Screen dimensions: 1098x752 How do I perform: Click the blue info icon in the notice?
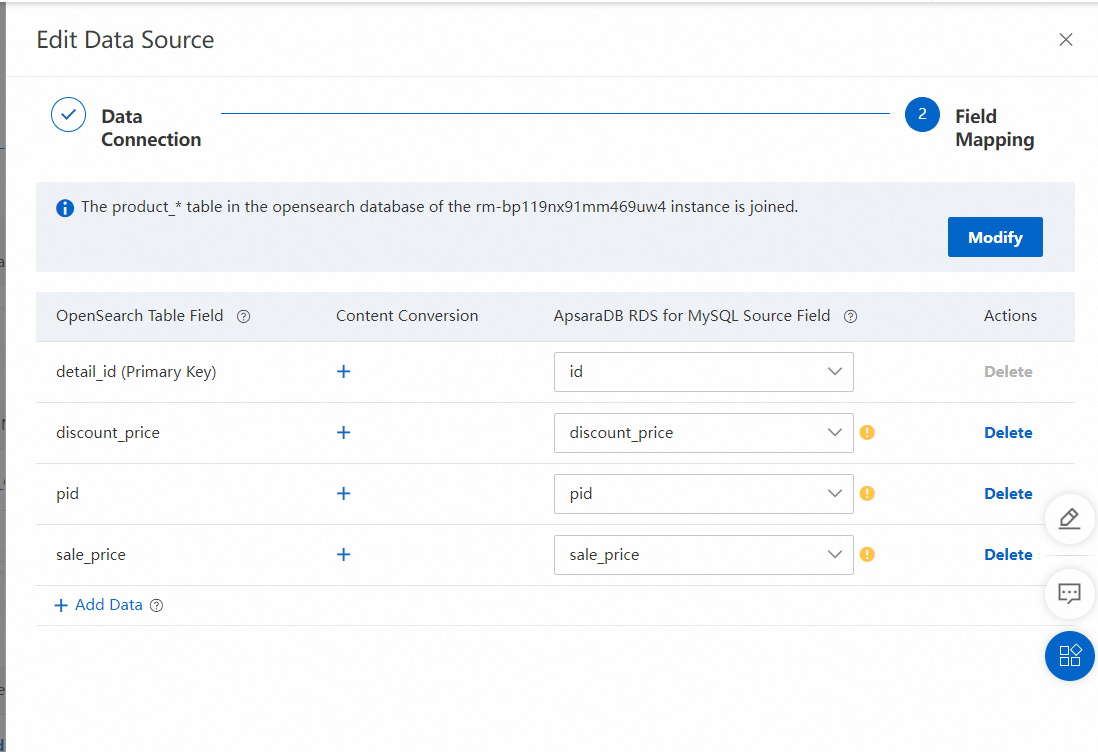(65, 208)
